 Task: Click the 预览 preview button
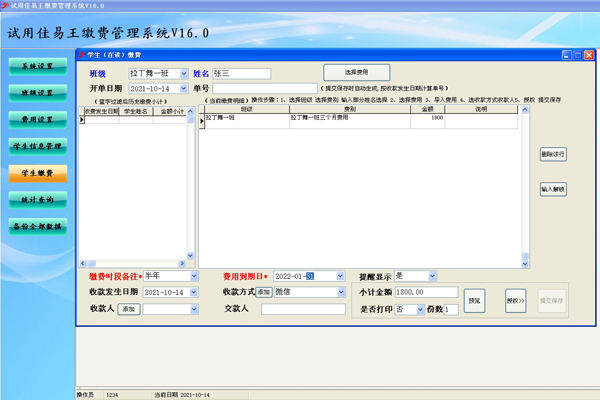tap(474, 301)
